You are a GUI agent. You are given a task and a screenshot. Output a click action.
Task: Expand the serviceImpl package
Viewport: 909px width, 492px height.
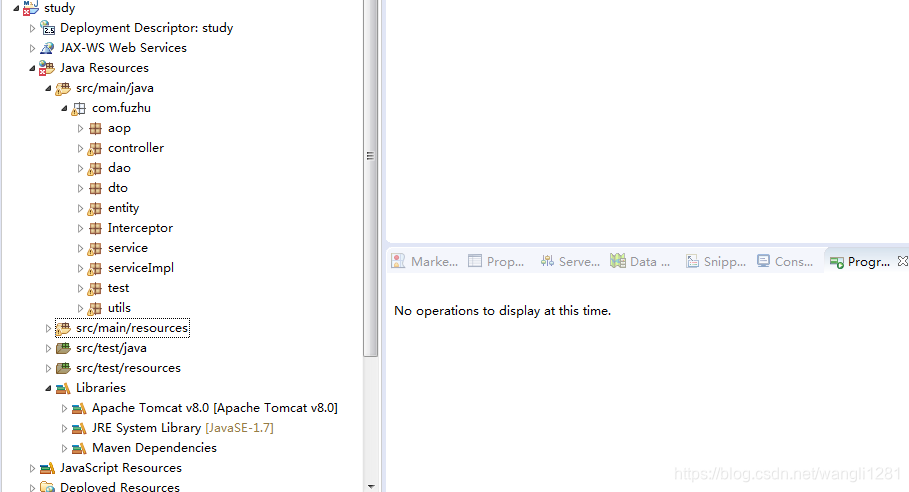point(81,268)
